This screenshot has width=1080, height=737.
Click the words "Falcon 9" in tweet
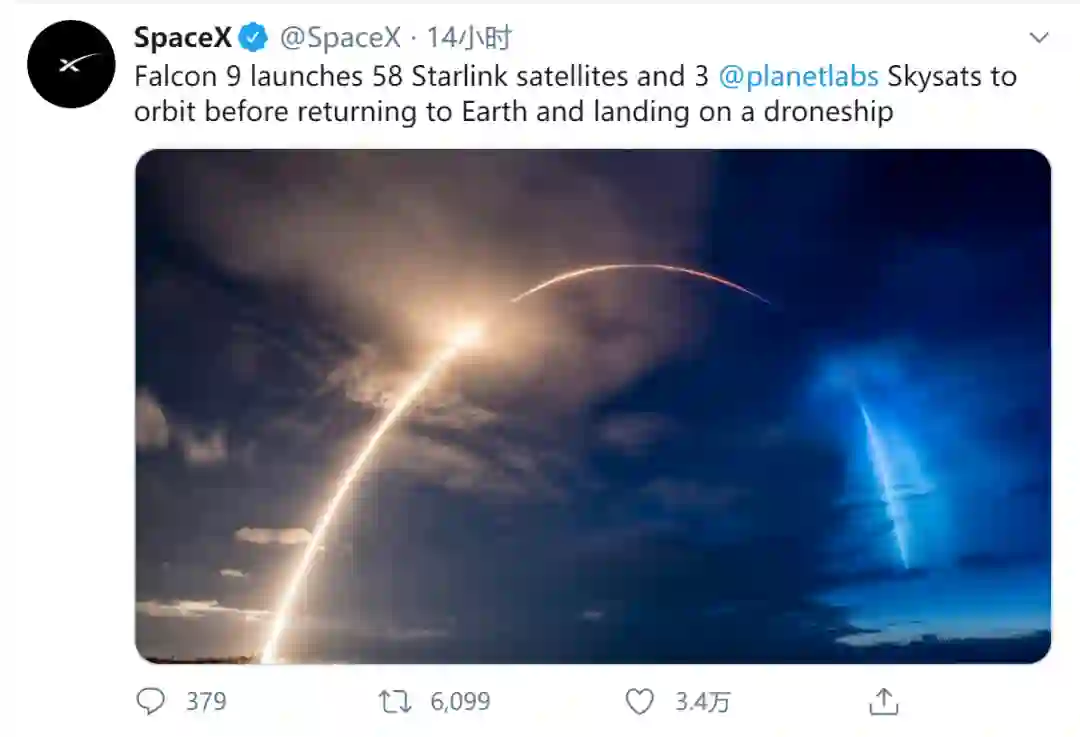coord(188,76)
